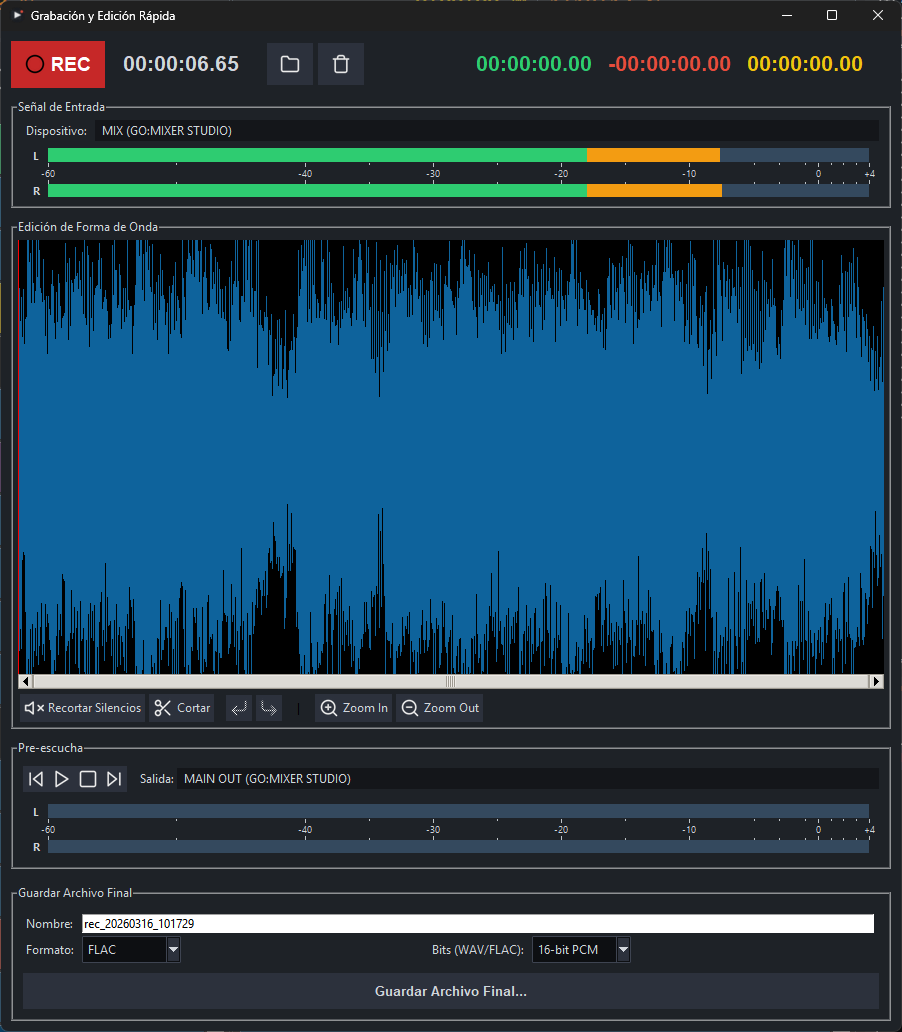Click the Nombre filename input field
The image size is (902, 1032).
478,923
